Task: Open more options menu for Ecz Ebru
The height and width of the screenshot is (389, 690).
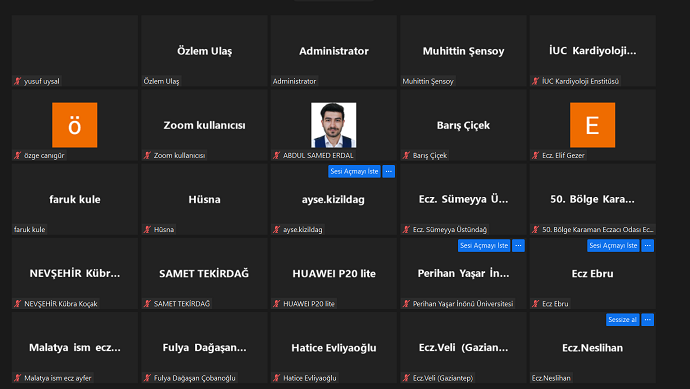Action: 647,246
